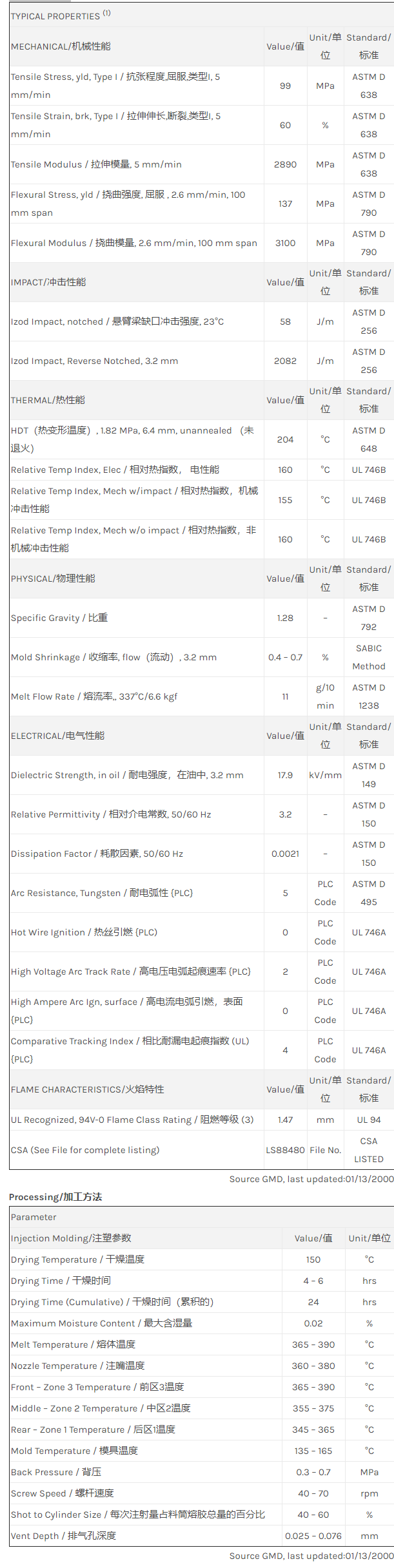This screenshot has width=394, height=1568.
Task: Click the Melt Flow Rate row label
Action: [x=94, y=696]
